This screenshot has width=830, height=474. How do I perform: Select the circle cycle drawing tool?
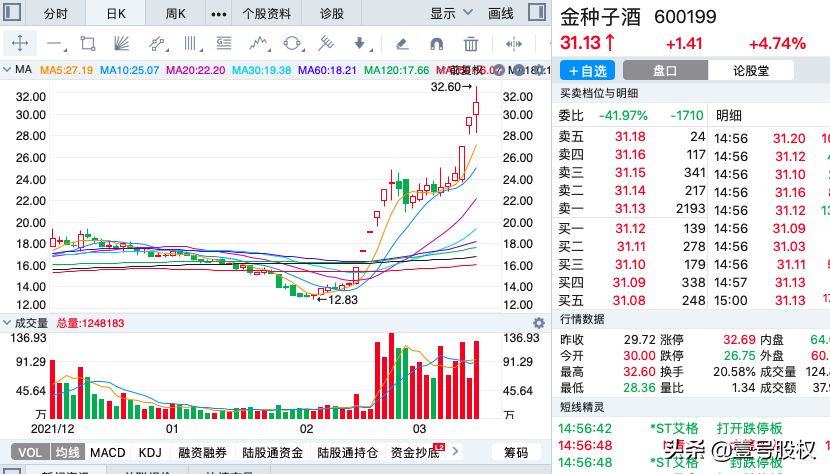[x=293, y=43]
